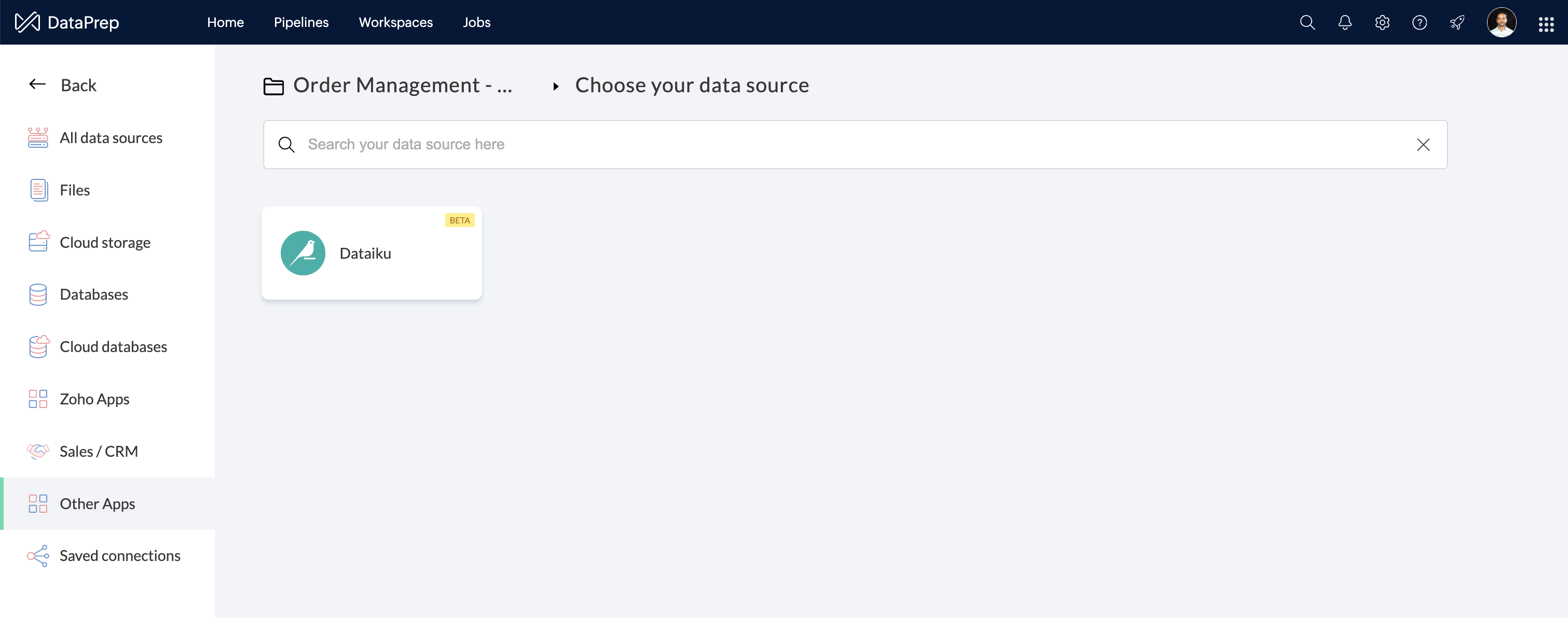Type in the data source search field
Image resolution: width=1568 pixels, height=618 pixels.
(852, 145)
